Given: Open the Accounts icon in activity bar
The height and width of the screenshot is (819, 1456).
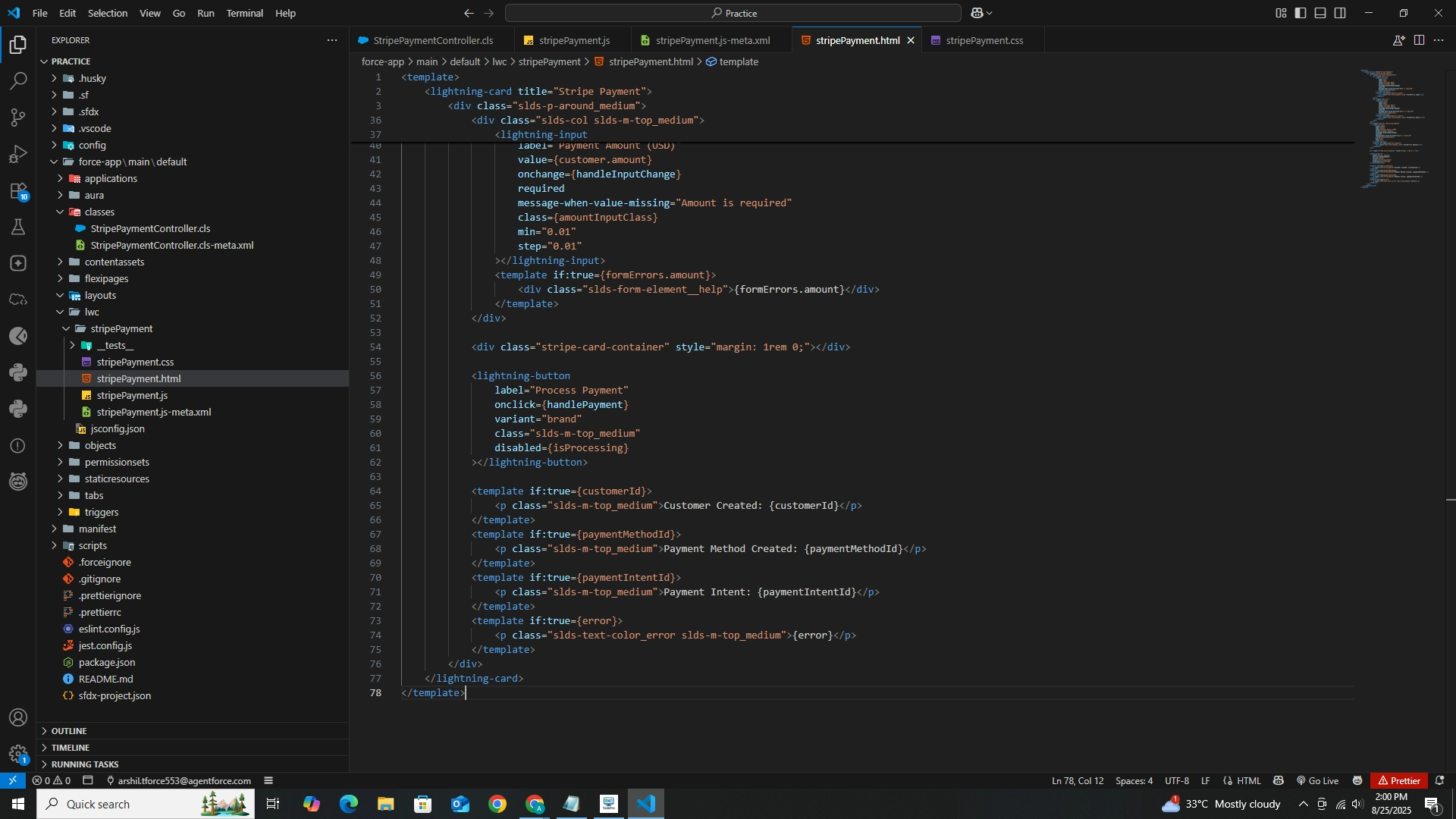Looking at the screenshot, I should (x=18, y=717).
